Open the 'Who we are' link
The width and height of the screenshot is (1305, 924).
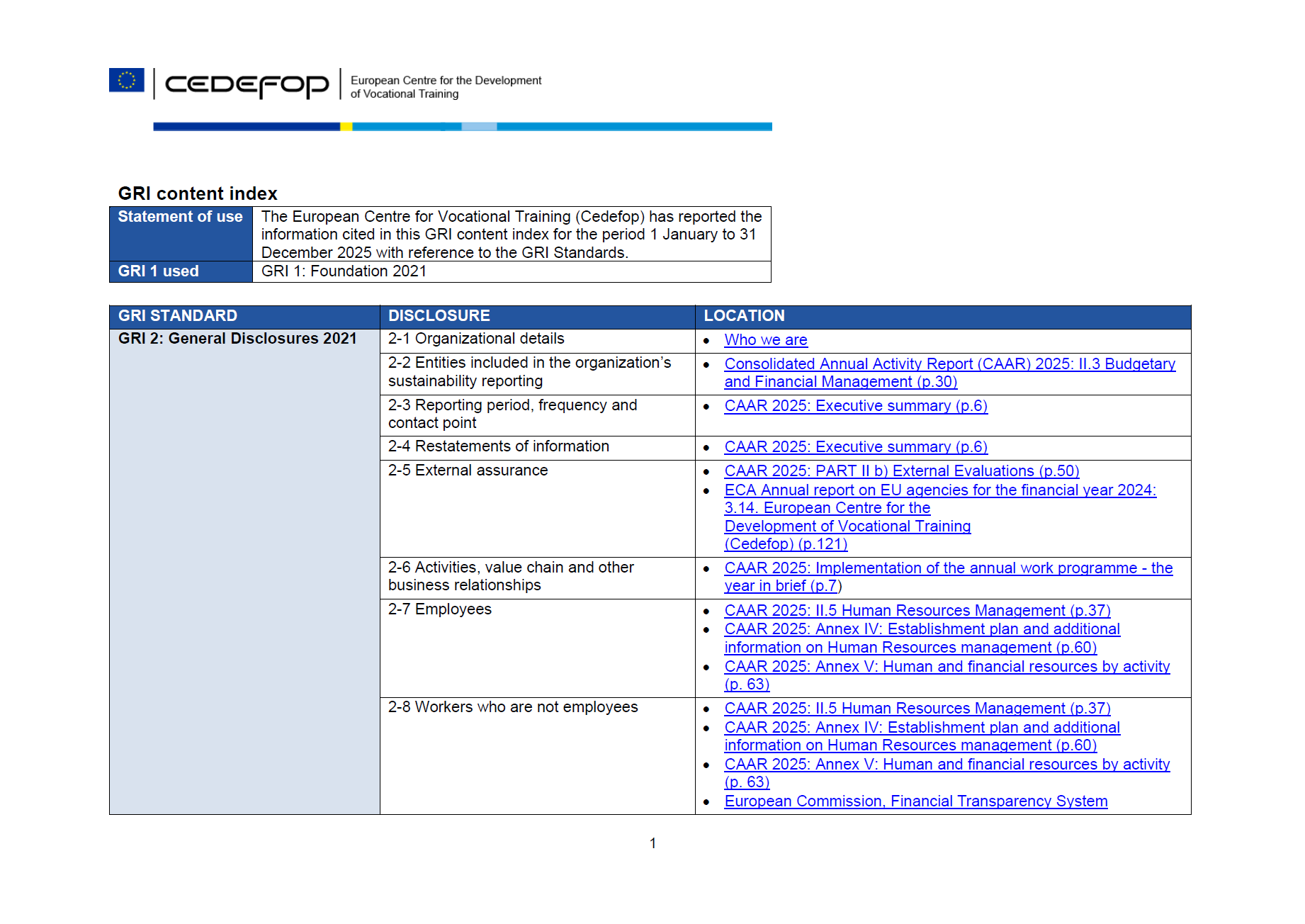(765, 340)
